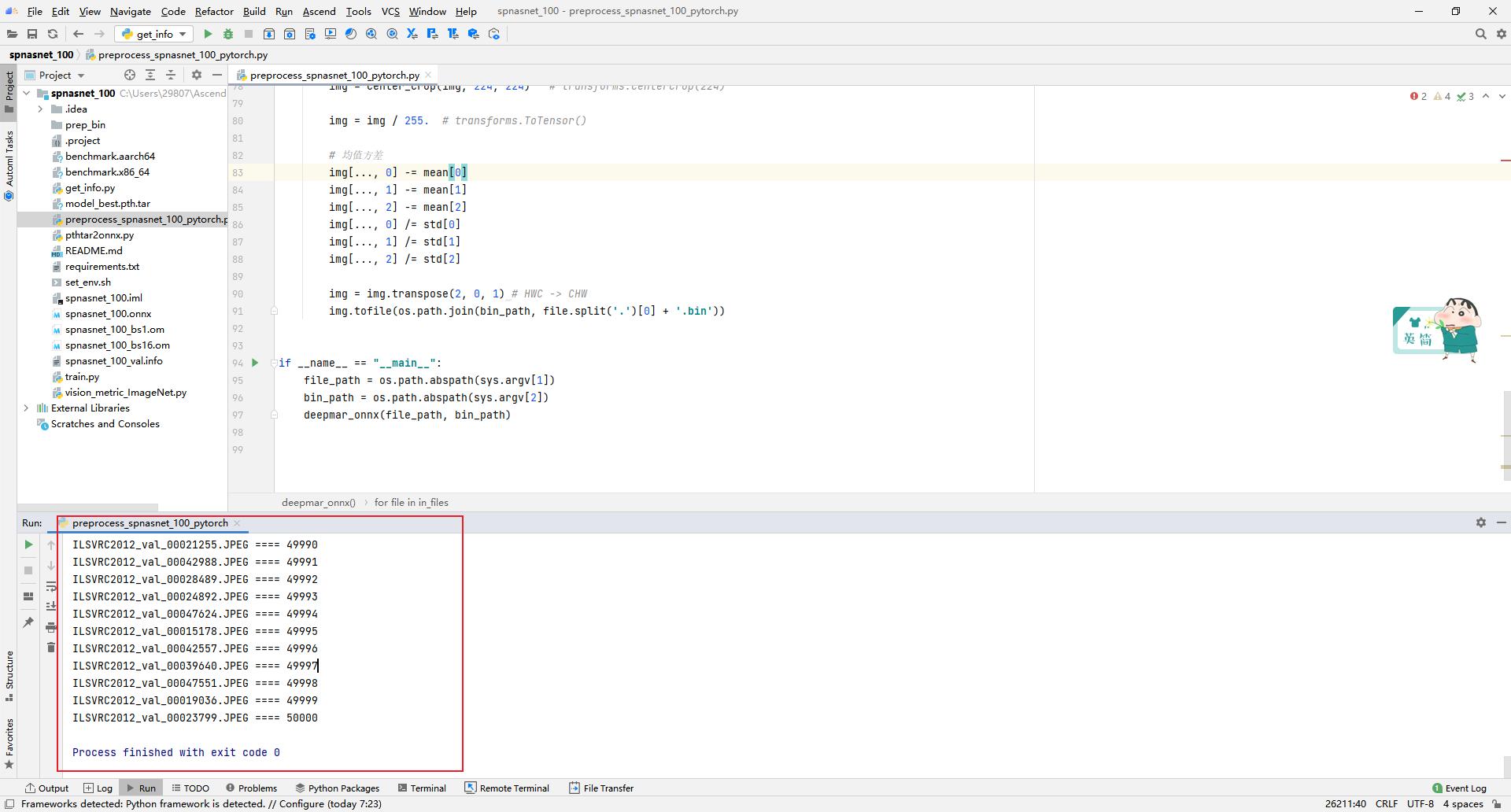Viewport: 1511px width, 812px height.
Task: Print the console output
Action: pos(51,627)
